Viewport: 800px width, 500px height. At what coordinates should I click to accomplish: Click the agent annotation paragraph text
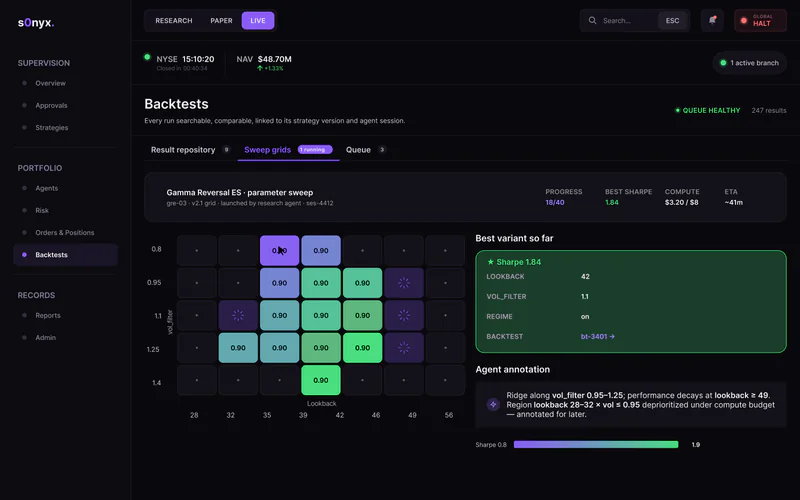(640, 405)
